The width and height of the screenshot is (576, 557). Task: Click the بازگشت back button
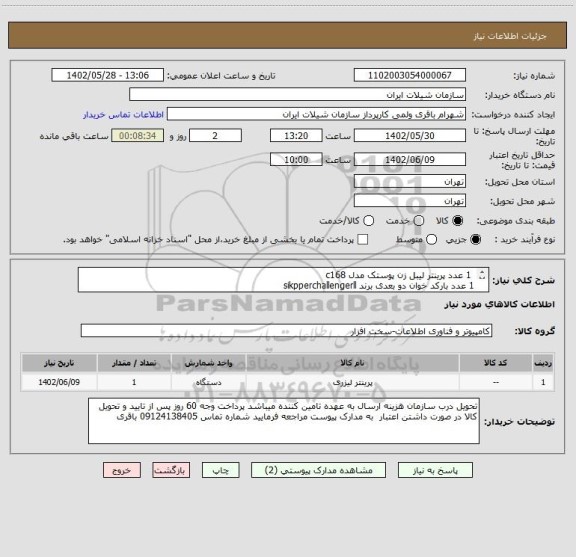point(171,470)
